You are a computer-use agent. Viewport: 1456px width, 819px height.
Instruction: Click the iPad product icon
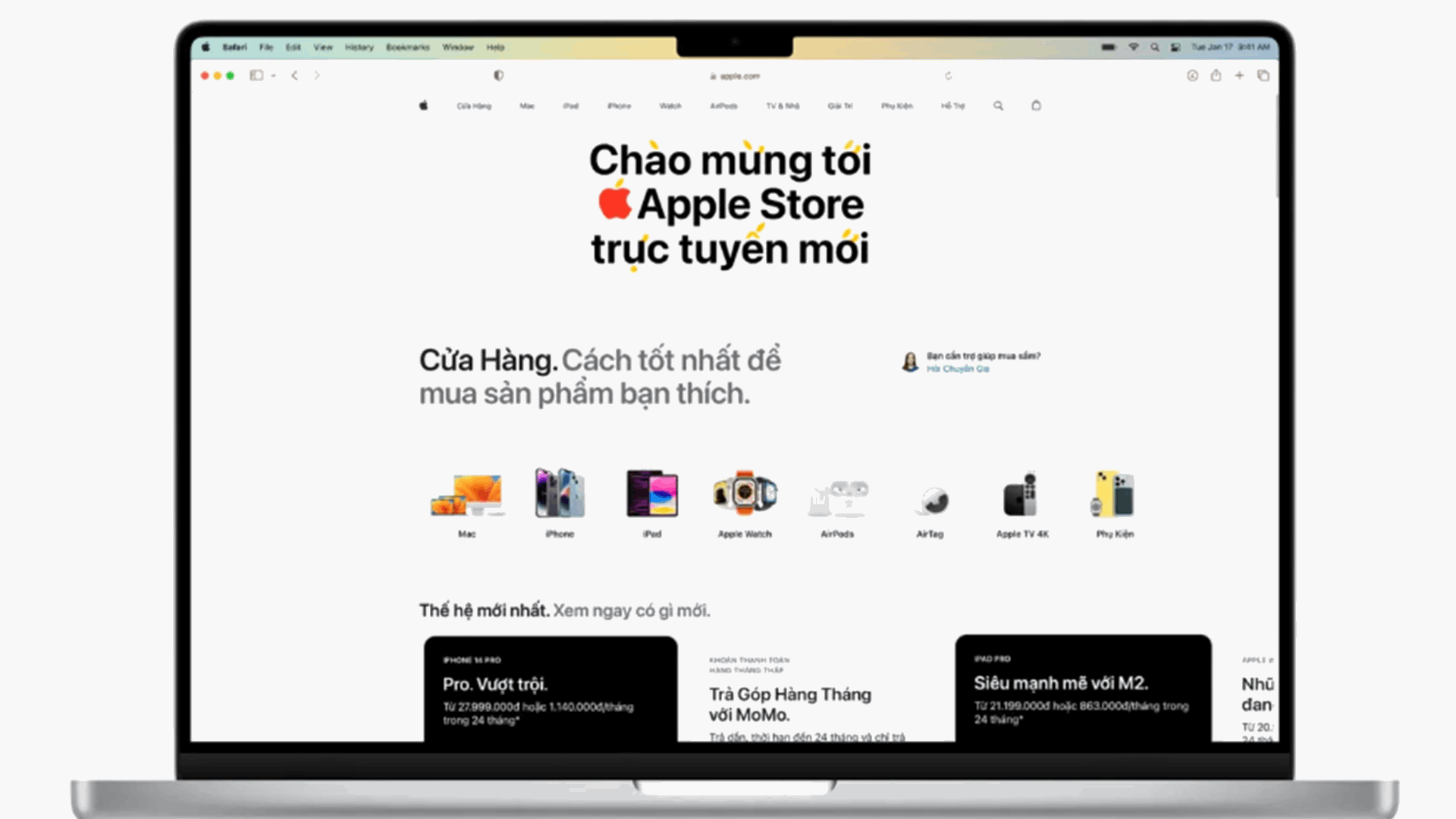pyautogui.click(x=652, y=493)
